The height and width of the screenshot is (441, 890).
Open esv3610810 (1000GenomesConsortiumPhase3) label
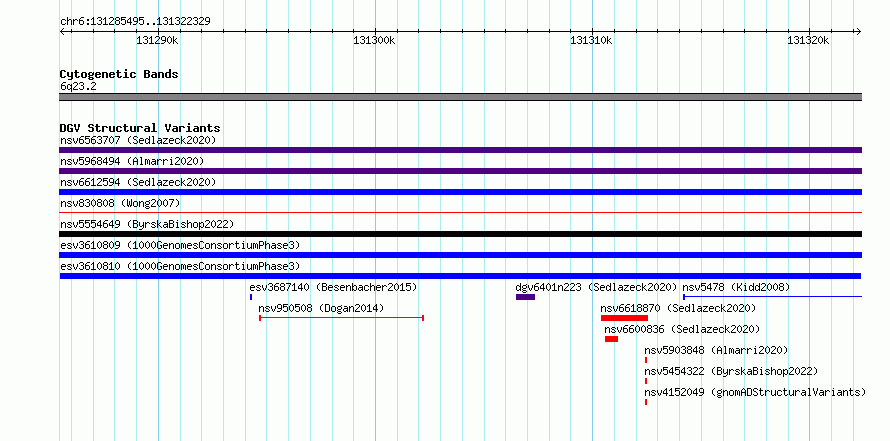(x=180, y=266)
